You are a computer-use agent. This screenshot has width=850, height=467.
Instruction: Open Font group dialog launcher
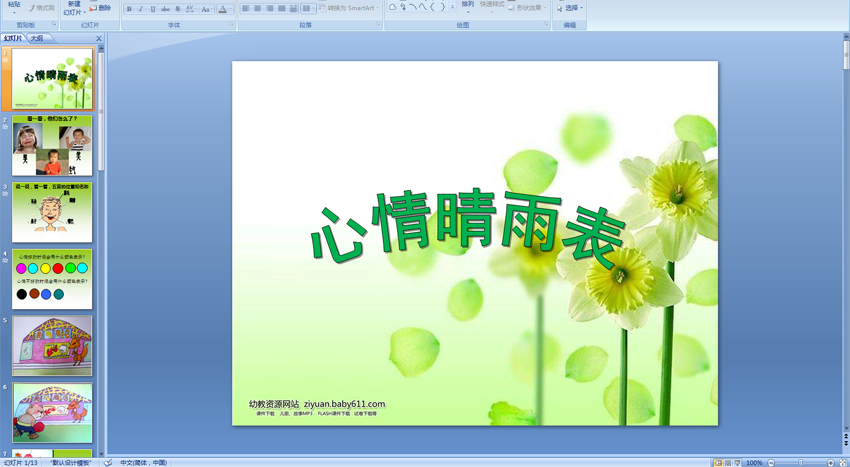pyautogui.click(x=231, y=25)
